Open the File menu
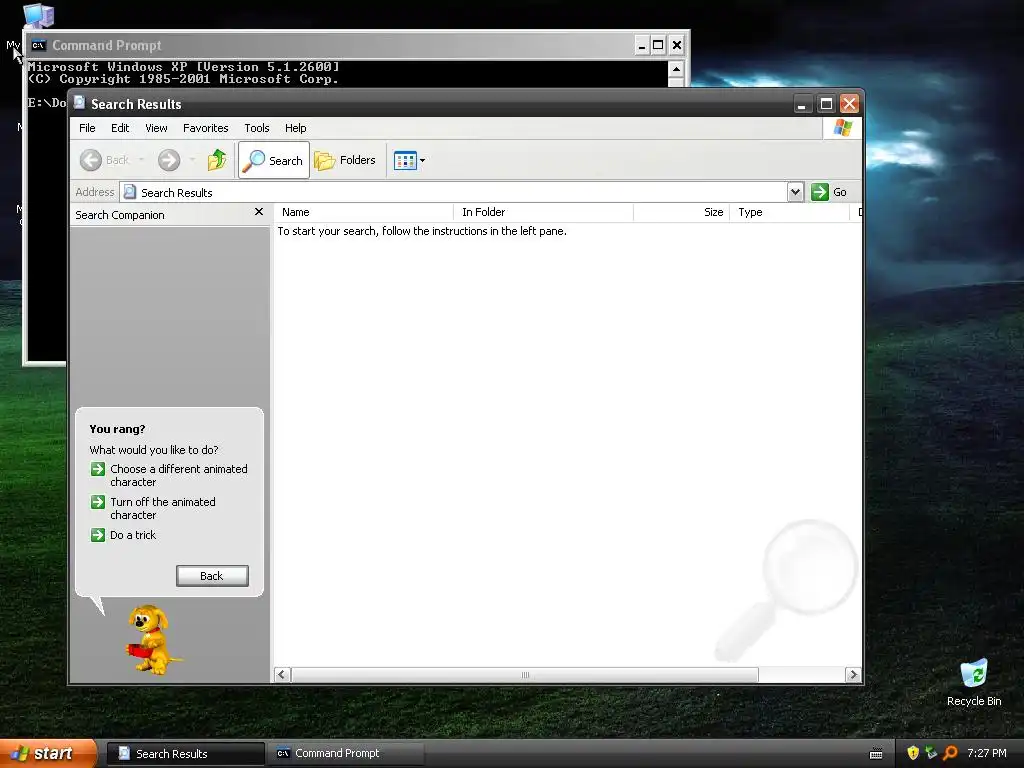 point(87,128)
